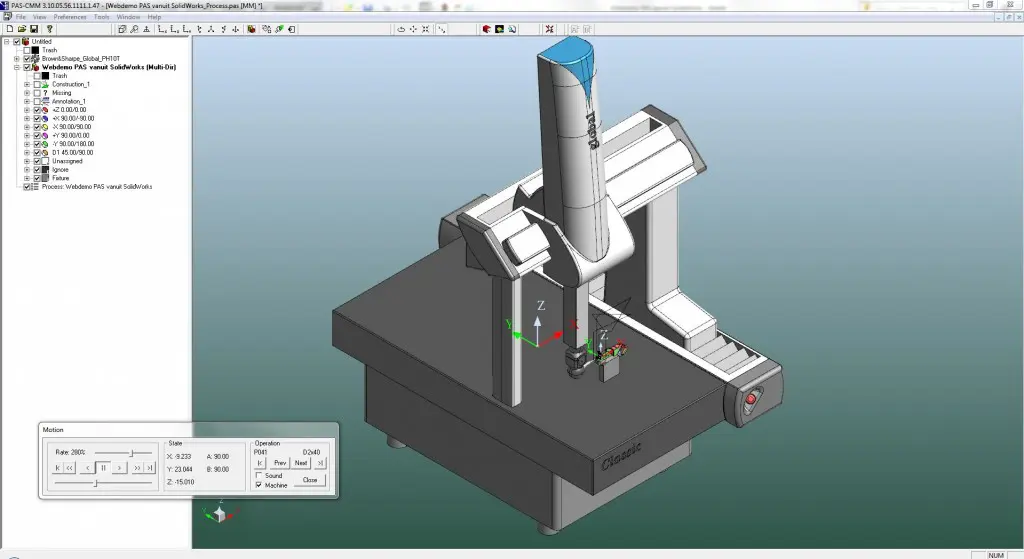Enable the Sound checkbox in Motion dialog
Image resolution: width=1024 pixels, height=559 pixels.
pos(259,475)
